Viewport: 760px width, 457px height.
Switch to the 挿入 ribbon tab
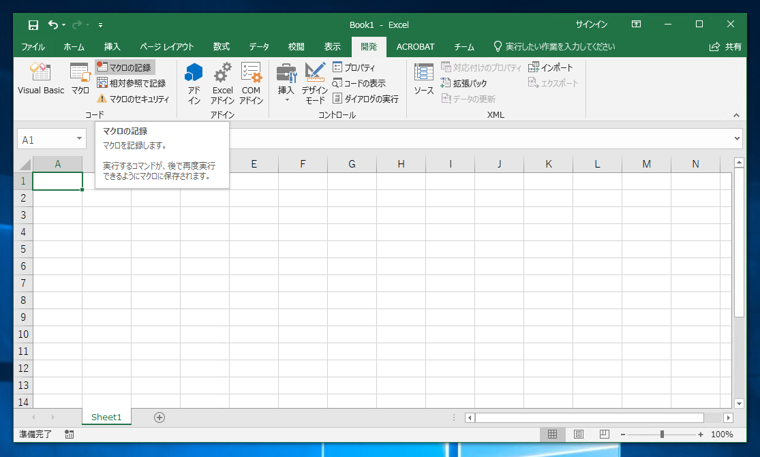point(112,47)
